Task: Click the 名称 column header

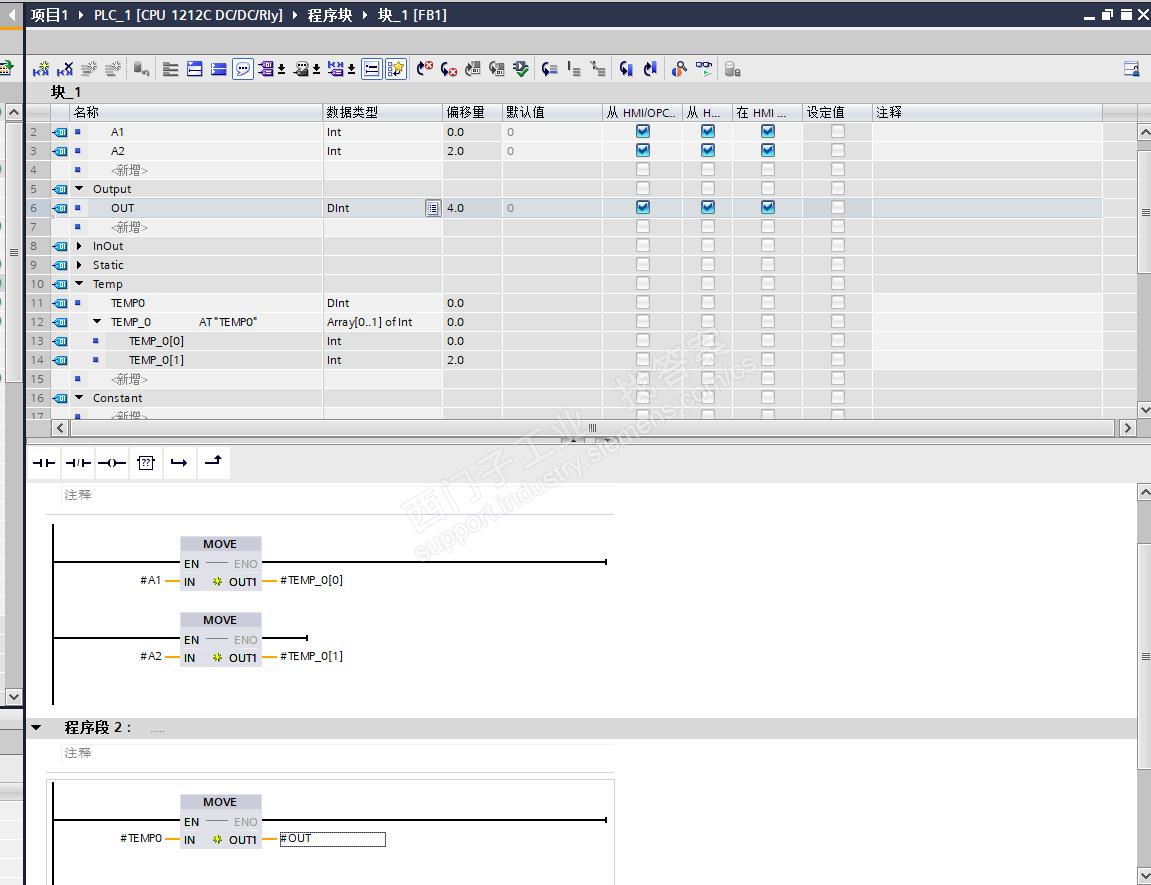Action: click(197, 112)
